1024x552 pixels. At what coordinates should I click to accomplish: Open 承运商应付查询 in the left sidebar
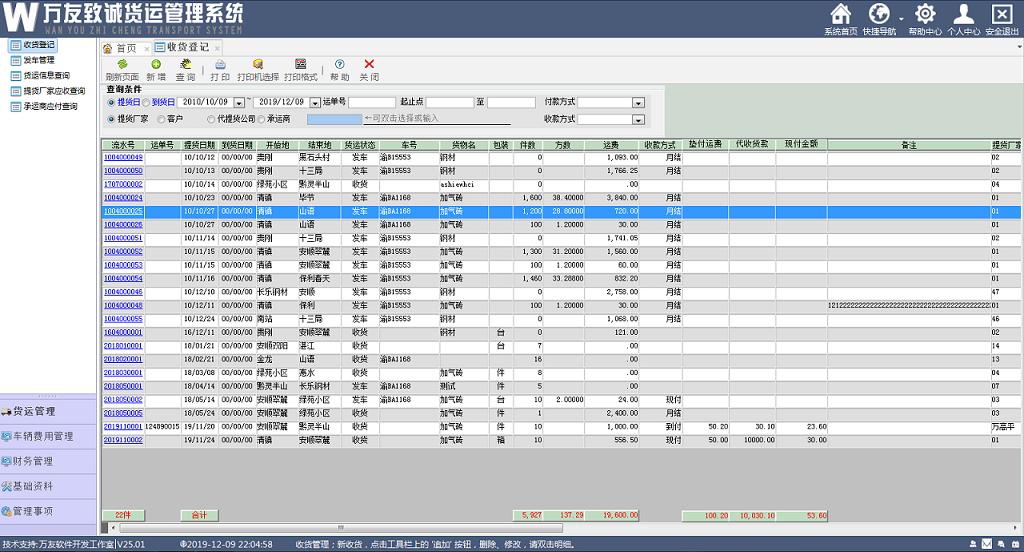pyautogui.click(x=44, y=106)
